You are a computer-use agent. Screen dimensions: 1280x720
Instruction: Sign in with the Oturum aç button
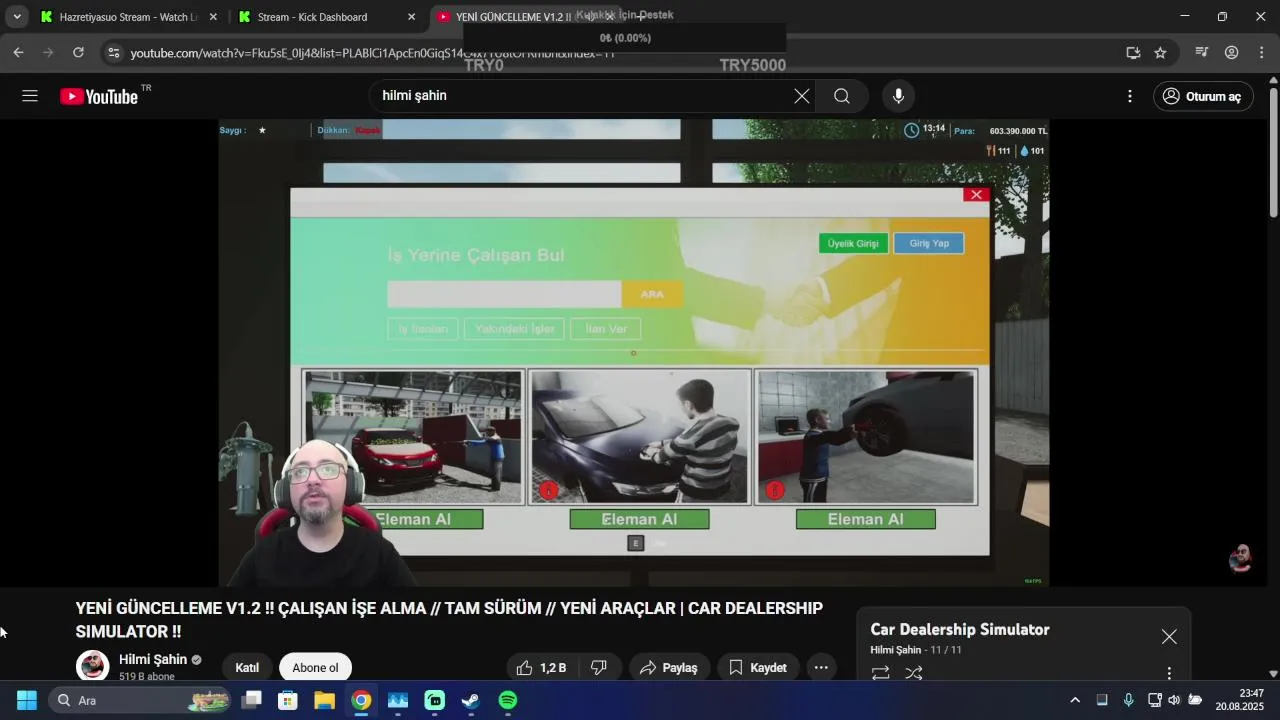[1203, 96]
